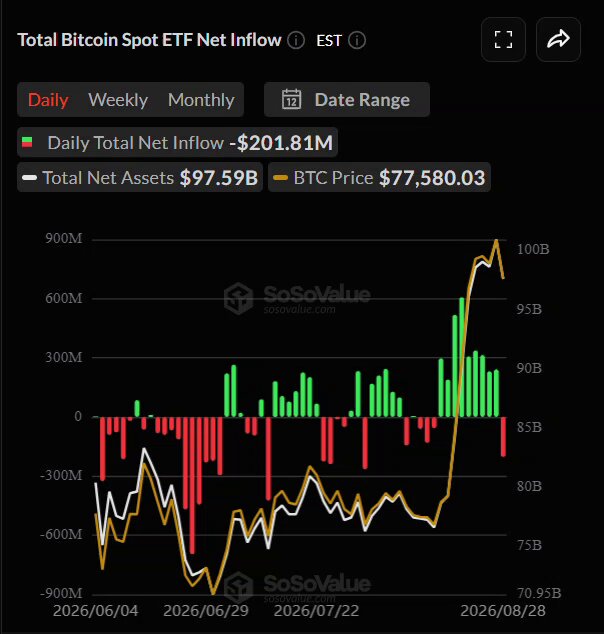Switch to the Weekly tab
Viewport: 604px width, 634px height.
point(118,100)
